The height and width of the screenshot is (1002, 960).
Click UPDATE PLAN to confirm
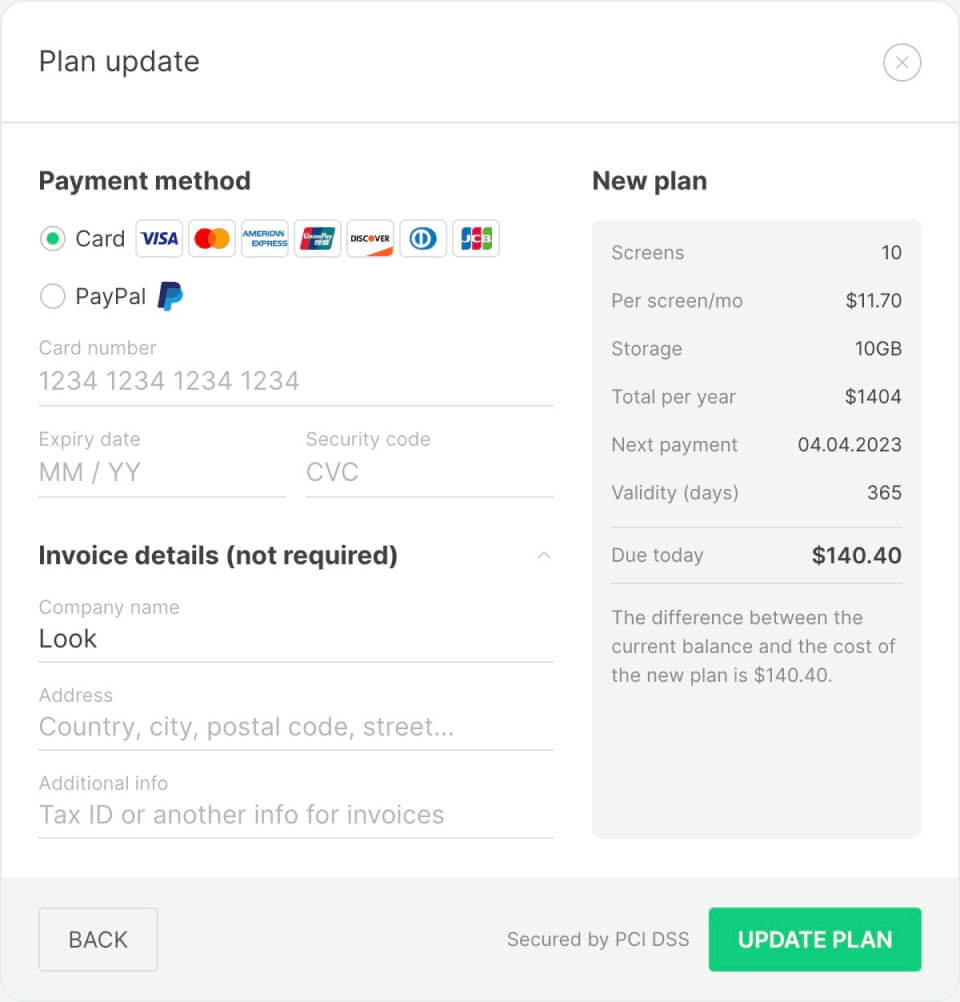pyautogui.click(x=814, y=939)
